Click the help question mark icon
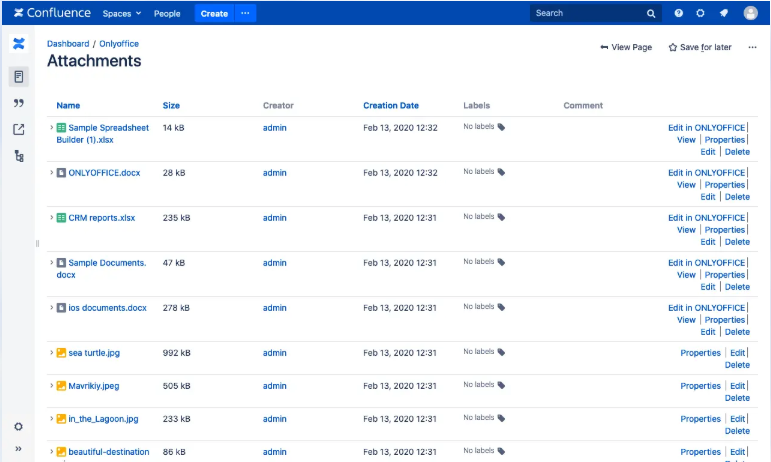 (679, 13)
